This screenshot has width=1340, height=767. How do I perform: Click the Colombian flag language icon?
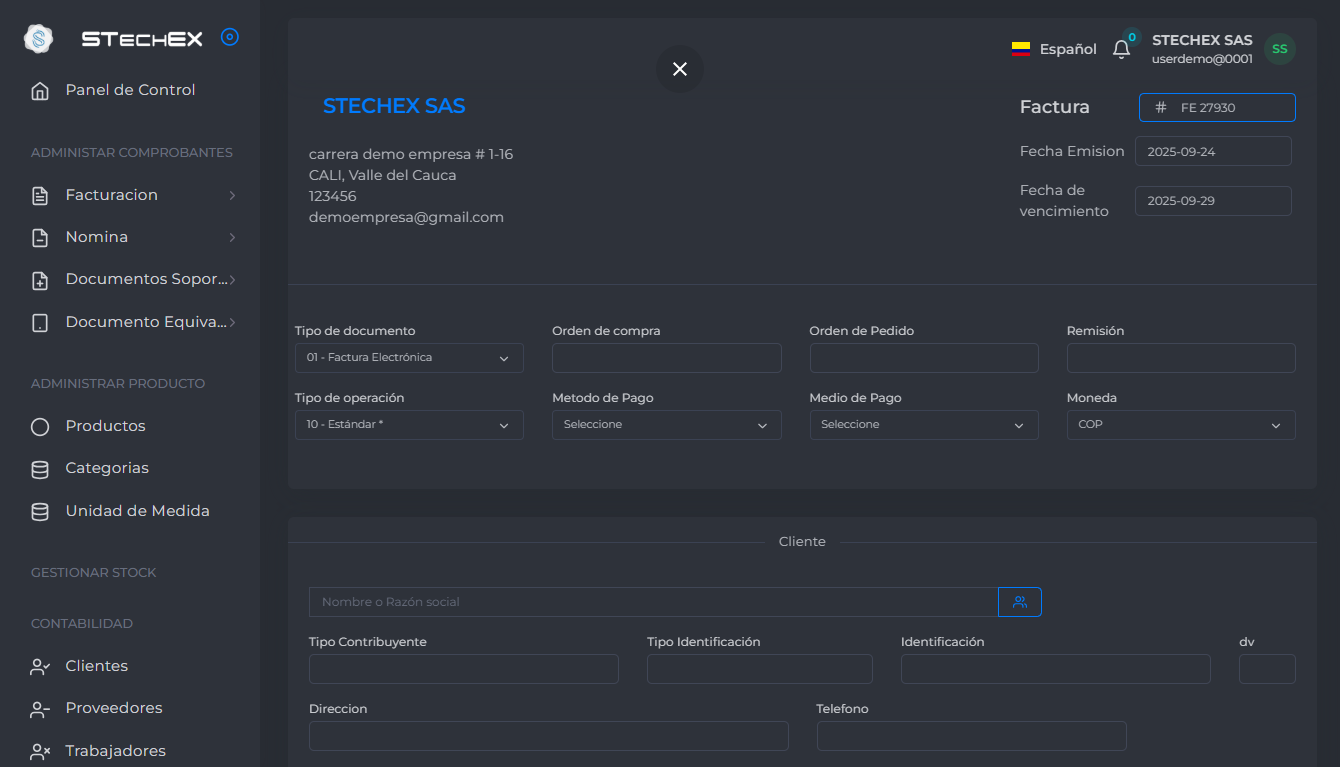pyautogui.click(x=1020, y=49)
